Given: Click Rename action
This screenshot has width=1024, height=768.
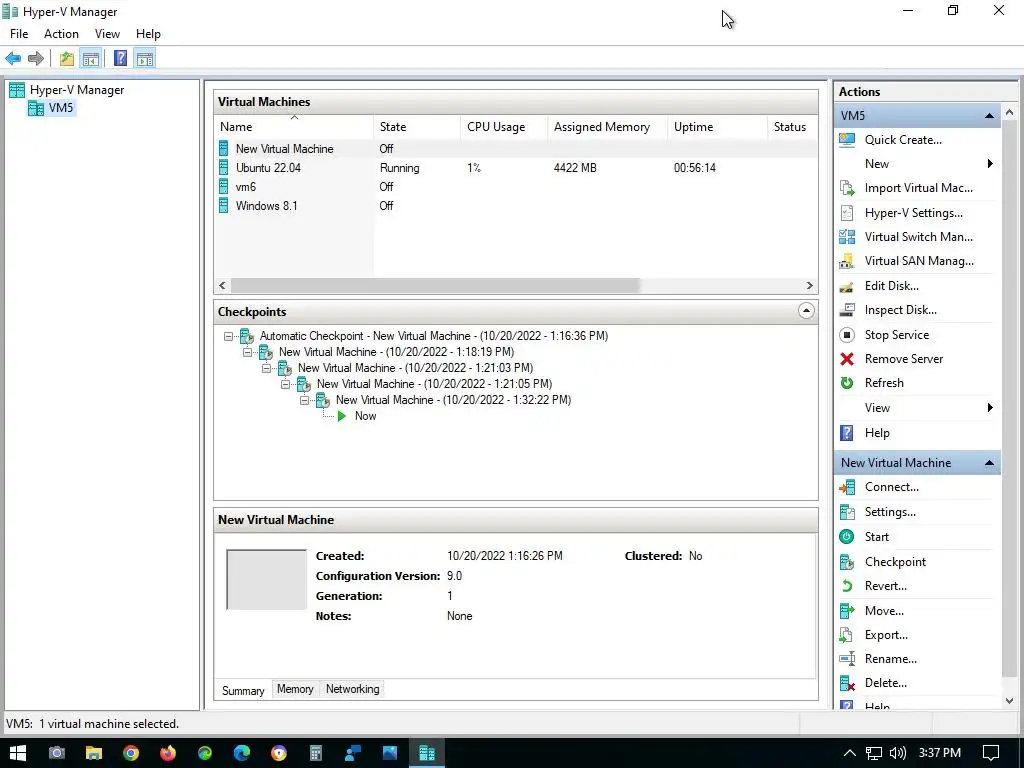Looking at the screenshot, I should click(890, 659).
